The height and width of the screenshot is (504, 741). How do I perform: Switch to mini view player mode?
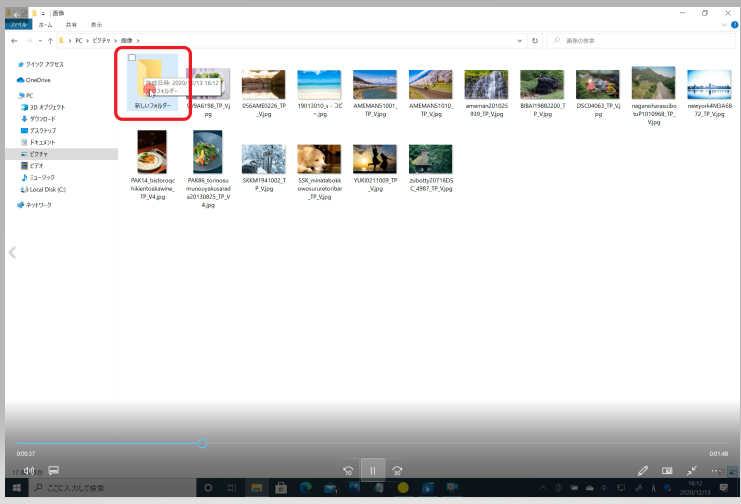click(x=667, y=470)
